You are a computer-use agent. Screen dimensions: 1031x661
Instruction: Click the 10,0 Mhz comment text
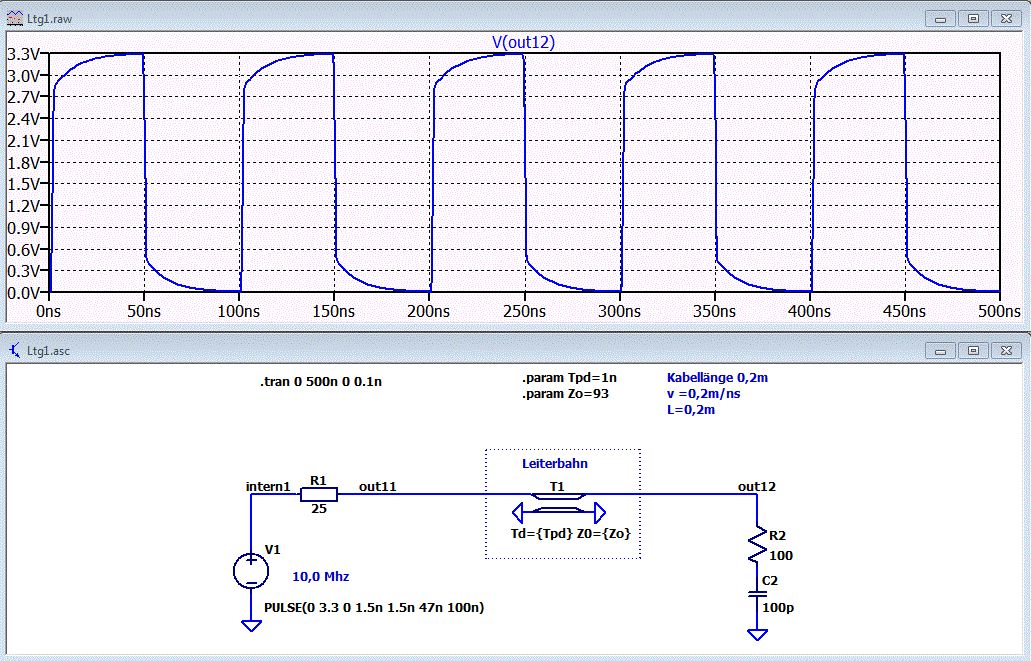tap(321, 577)
